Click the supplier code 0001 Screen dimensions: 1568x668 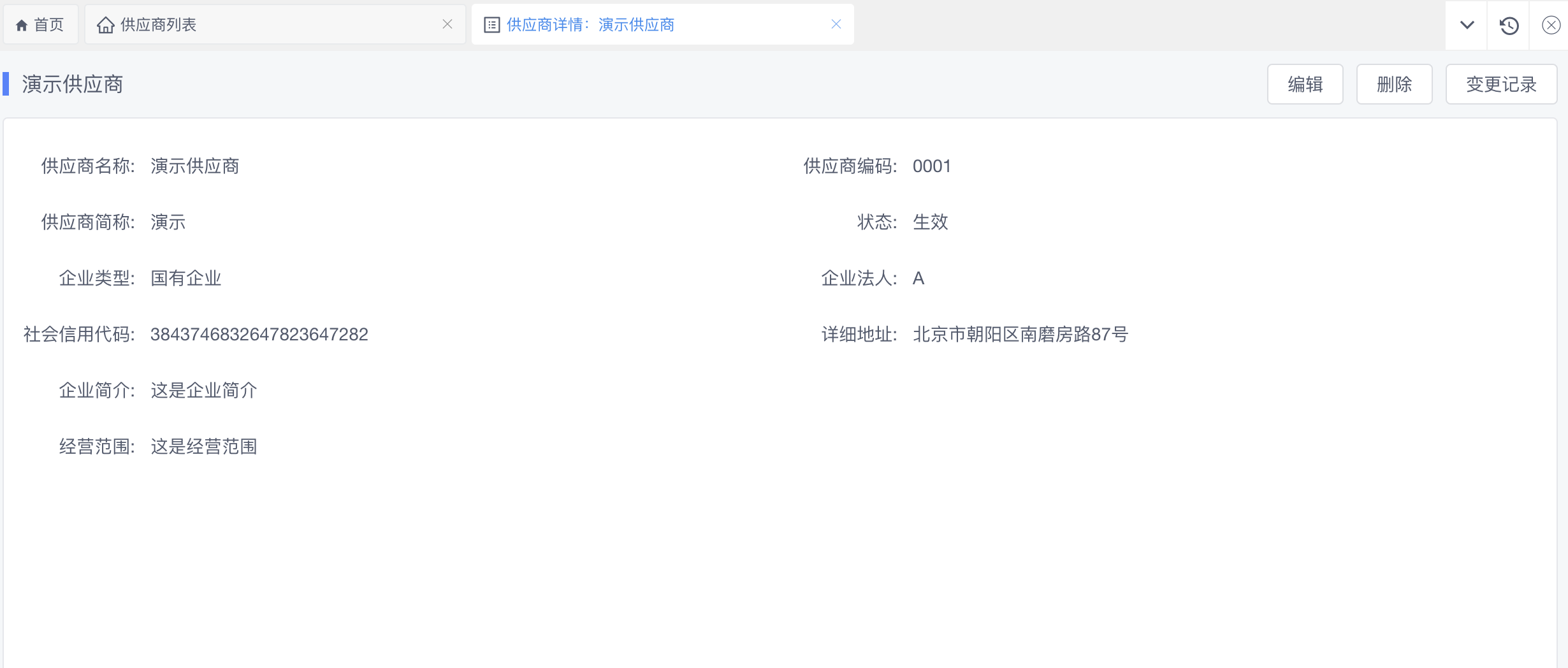931,166
